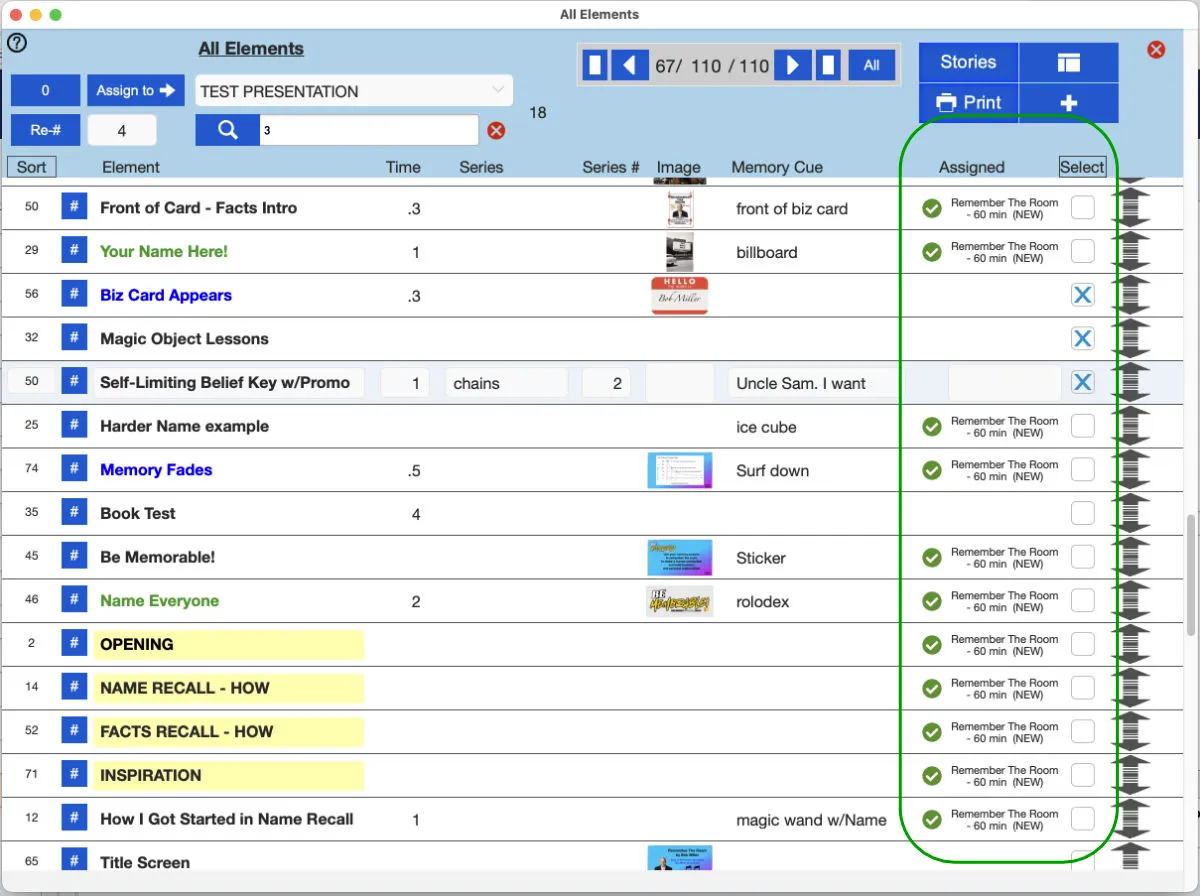Go to next record arrow
Viewport: 1200px width, 896px height.
point(793,66)
